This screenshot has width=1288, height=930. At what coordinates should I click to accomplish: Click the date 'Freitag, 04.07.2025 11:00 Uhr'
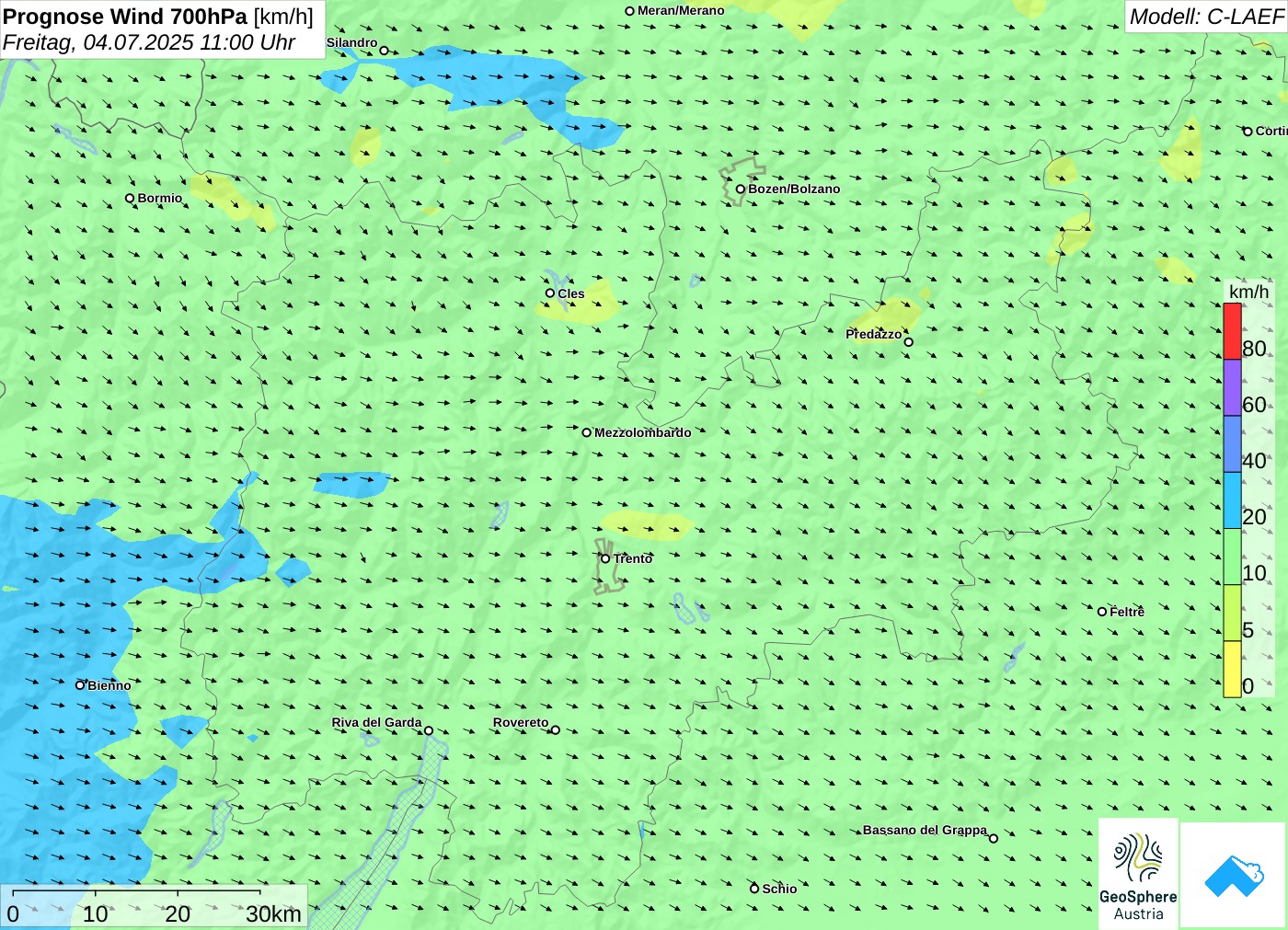[x=149, y=42]
